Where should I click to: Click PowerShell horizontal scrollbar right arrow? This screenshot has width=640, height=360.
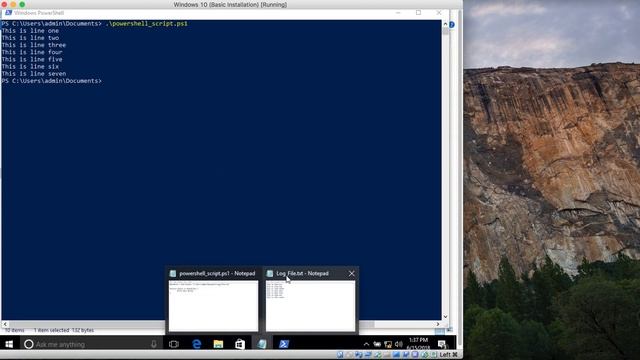tap(438, 324)
